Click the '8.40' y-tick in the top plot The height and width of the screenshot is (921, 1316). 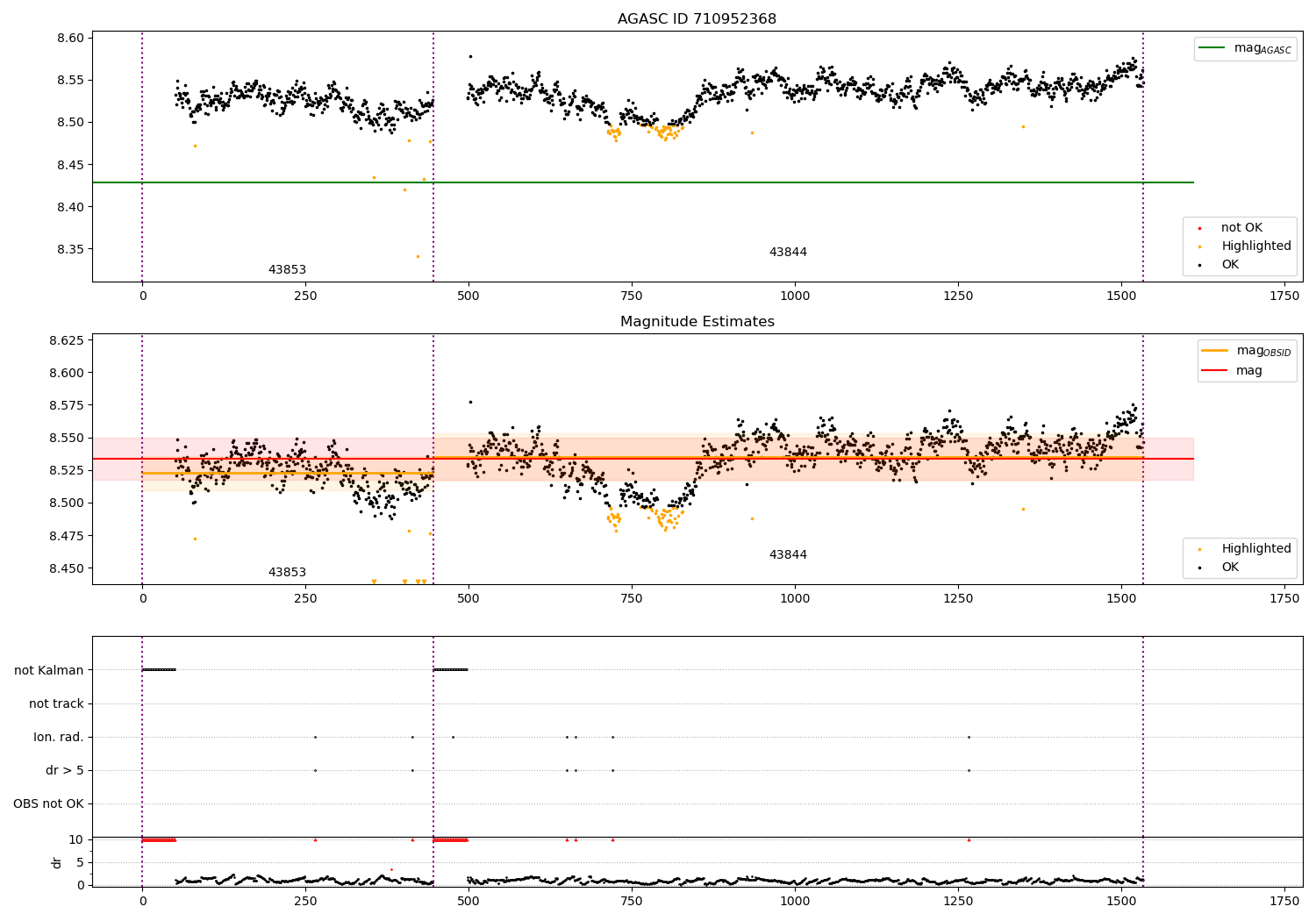(x=71, y=207)
